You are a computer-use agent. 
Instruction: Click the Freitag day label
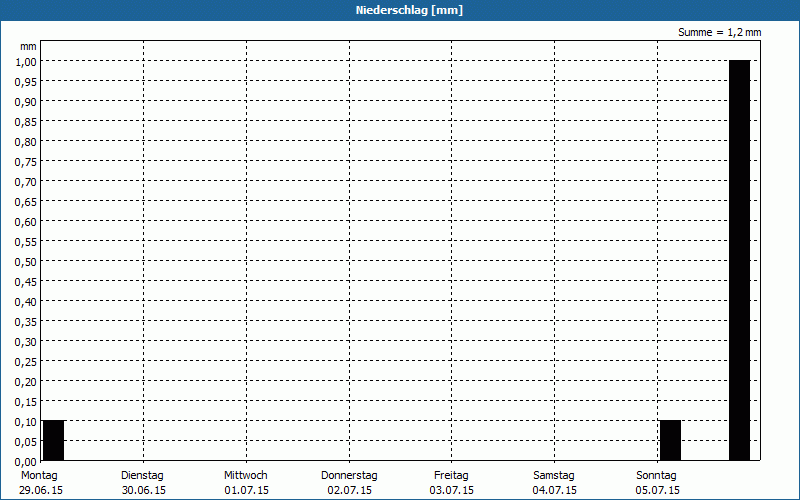coord(451,475)
